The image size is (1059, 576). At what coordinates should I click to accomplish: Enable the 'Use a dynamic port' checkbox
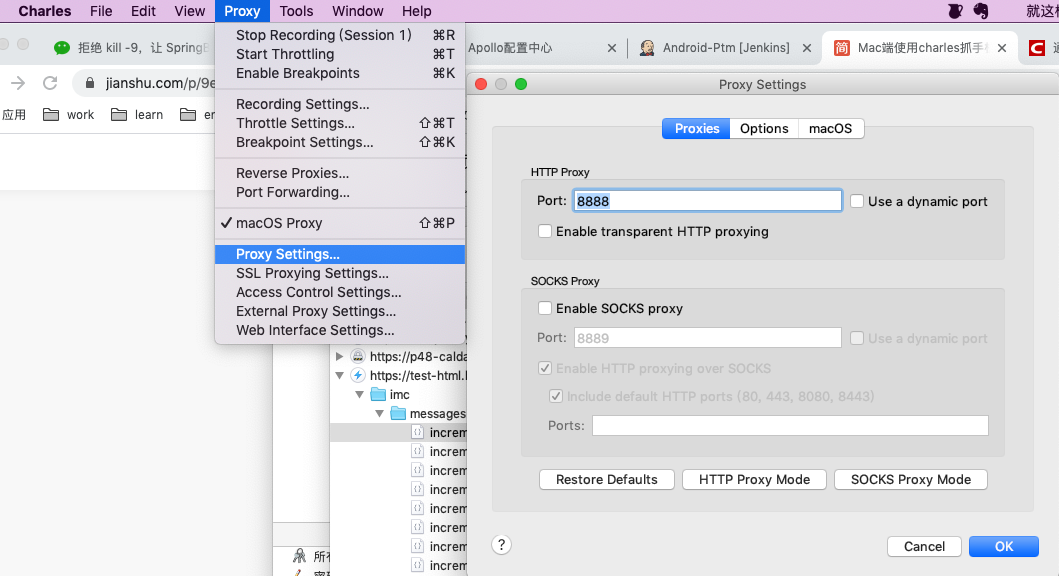(x=857, y=201)
